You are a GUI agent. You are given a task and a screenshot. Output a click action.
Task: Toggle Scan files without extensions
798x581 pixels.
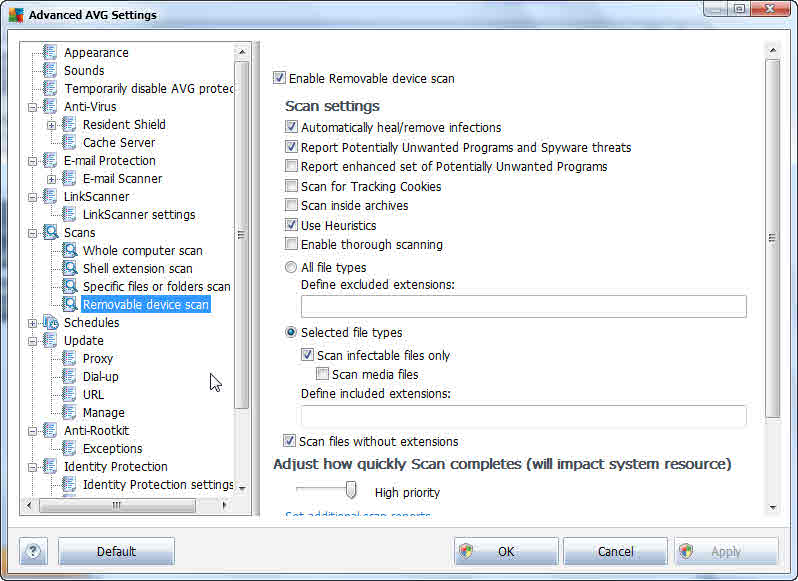(289, 441)
